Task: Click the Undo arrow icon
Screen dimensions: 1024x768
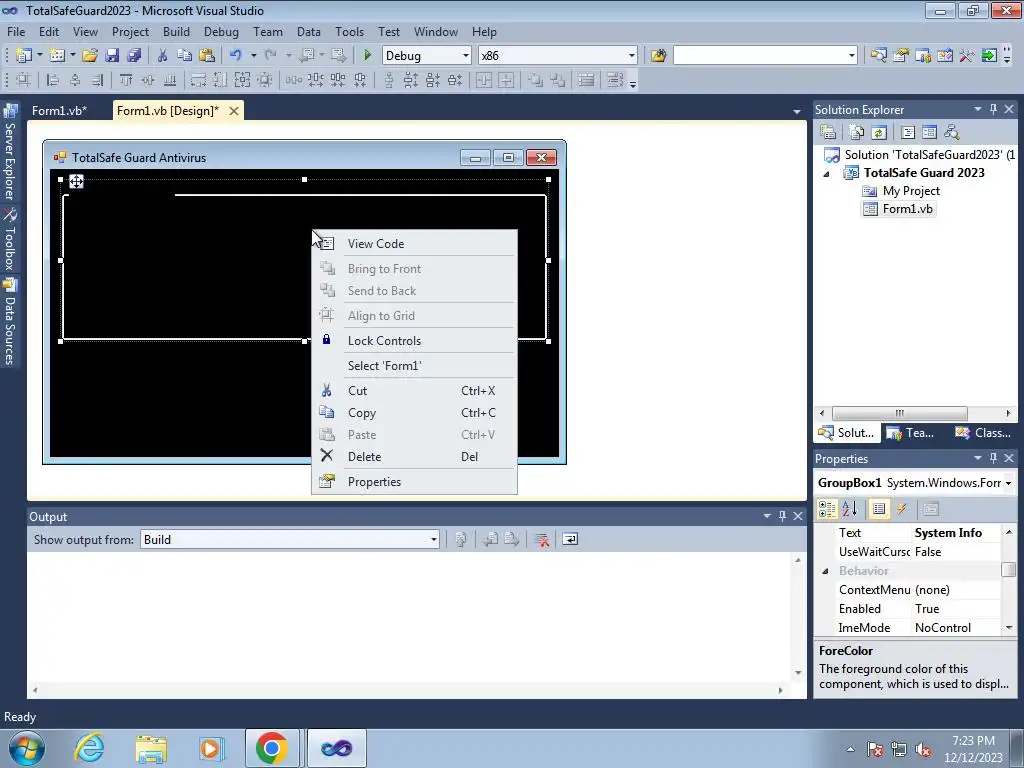Action: (x=236, y=56)
